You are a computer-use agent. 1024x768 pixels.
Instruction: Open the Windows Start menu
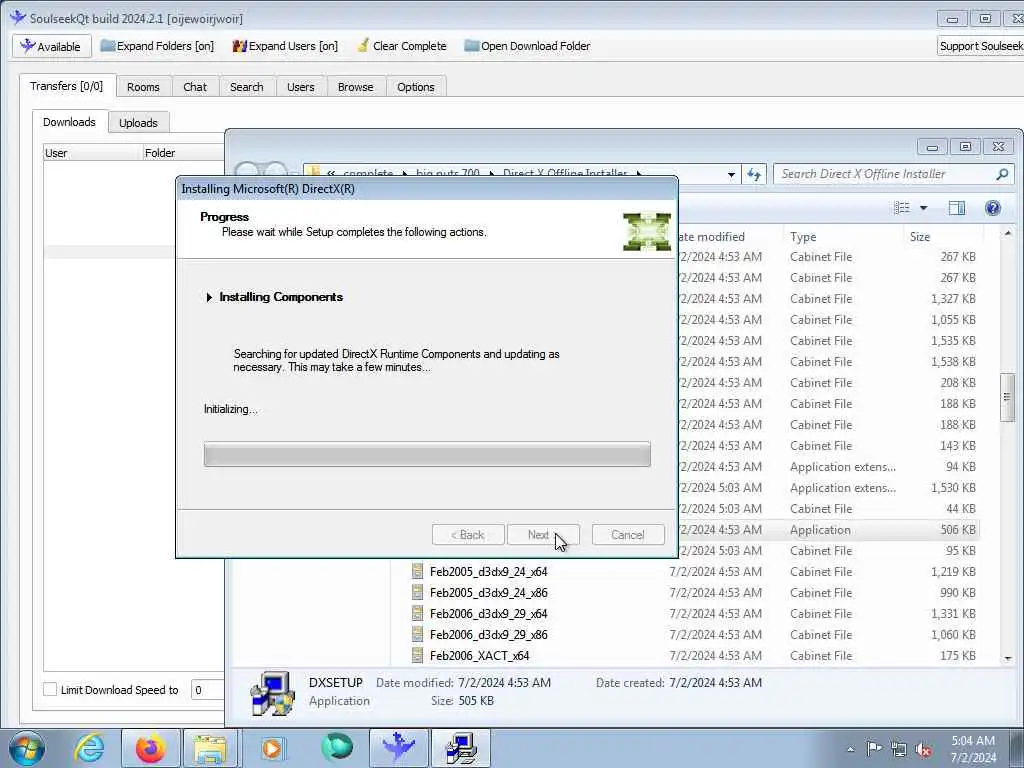27,748
